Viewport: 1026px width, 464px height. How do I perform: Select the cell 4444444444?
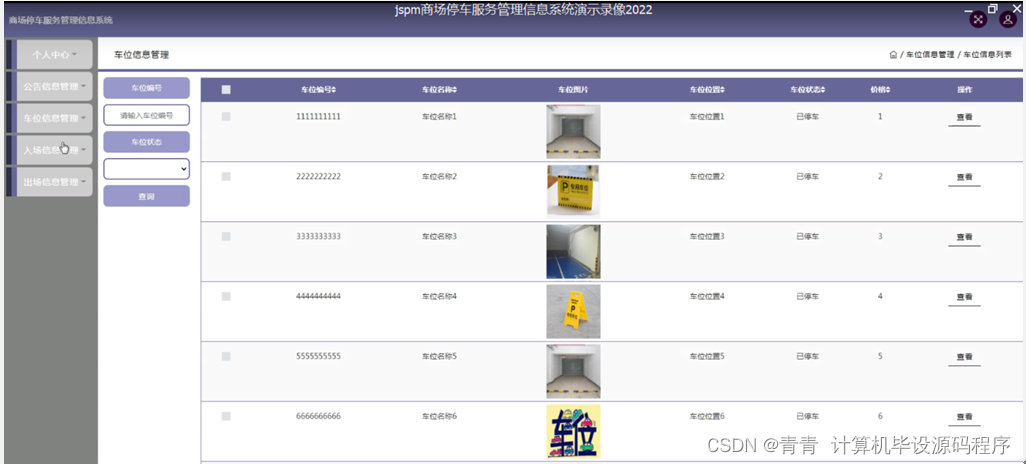tap(318, 296)
